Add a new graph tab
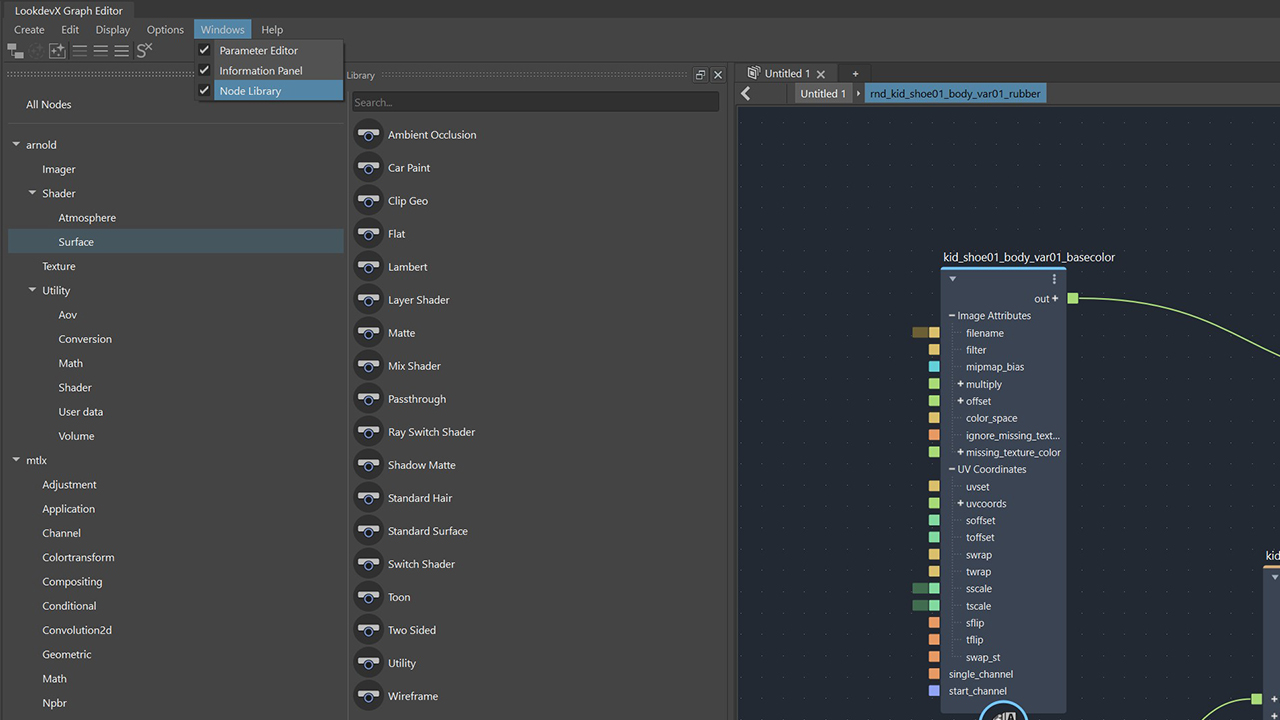This screenshot has height=720, width=1280. [855, 73]
